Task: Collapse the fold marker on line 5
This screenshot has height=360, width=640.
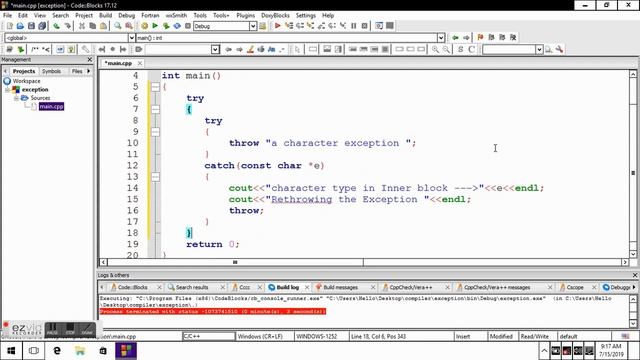Action: tap(155, 87)
